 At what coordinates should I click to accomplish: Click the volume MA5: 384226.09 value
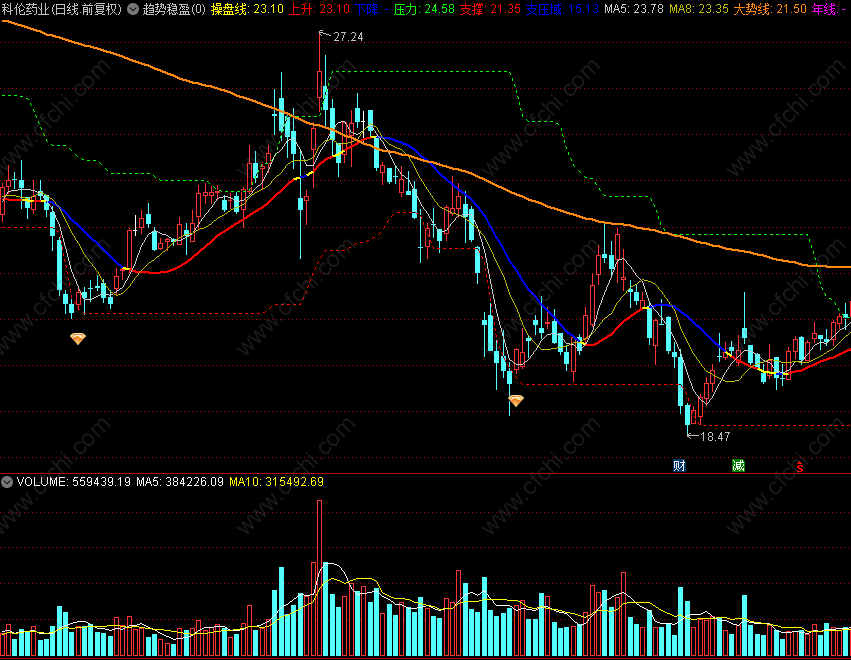pos(180,482)
